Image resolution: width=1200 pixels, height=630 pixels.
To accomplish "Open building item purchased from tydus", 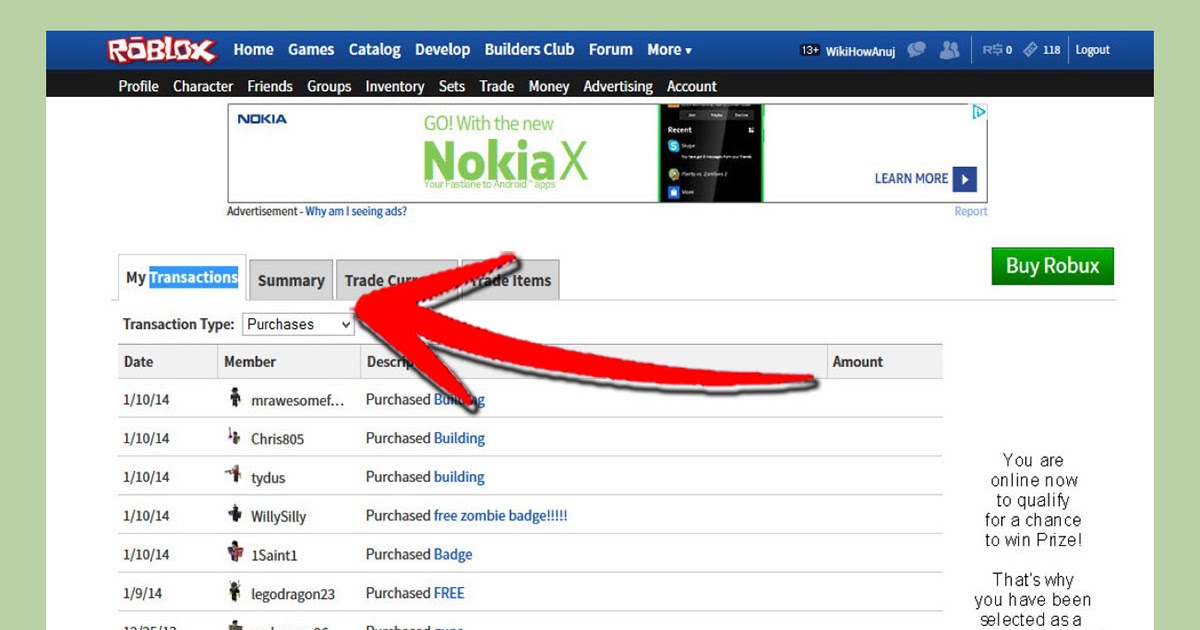I will (459, 477).
